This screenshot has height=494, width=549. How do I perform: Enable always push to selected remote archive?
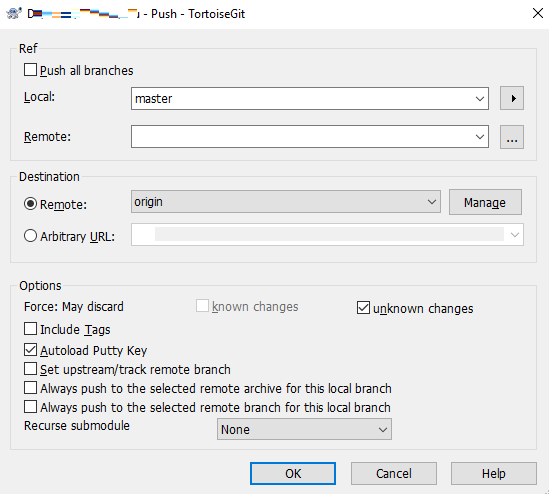30,388
